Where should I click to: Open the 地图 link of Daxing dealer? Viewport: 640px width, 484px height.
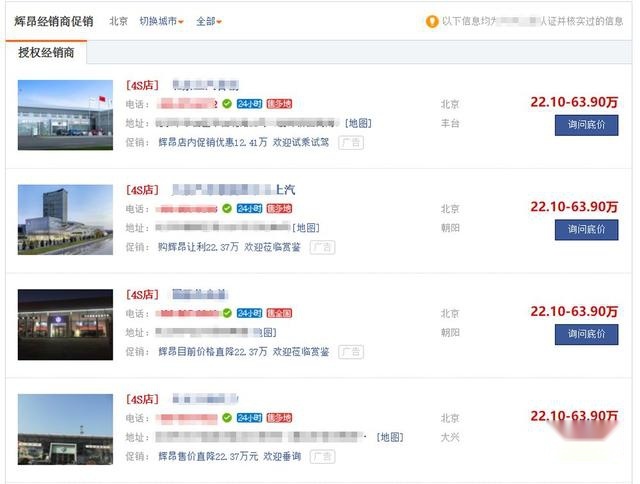click(390, 437)
